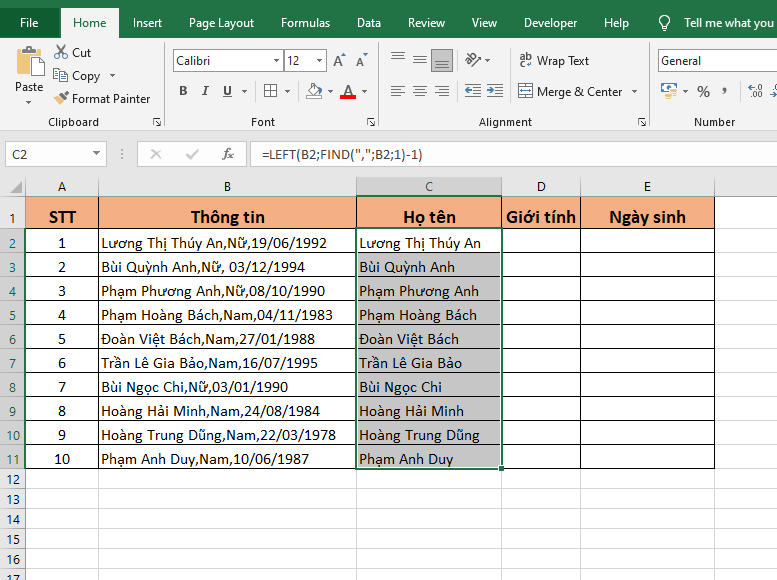Viewport: 777px width, 580px height.
Task: Toggle Wrap Text on selected cells
Action: 554,61
